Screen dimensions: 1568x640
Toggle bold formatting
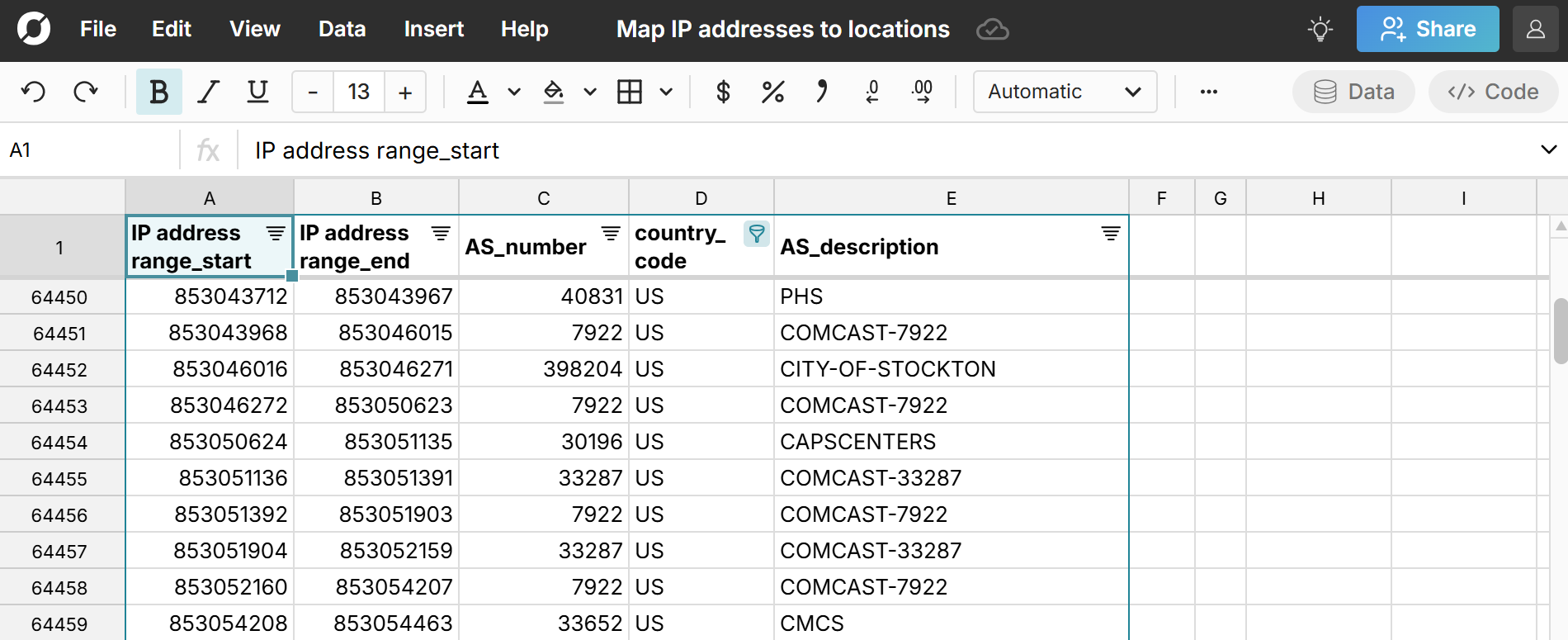click(x=158, y=92)
